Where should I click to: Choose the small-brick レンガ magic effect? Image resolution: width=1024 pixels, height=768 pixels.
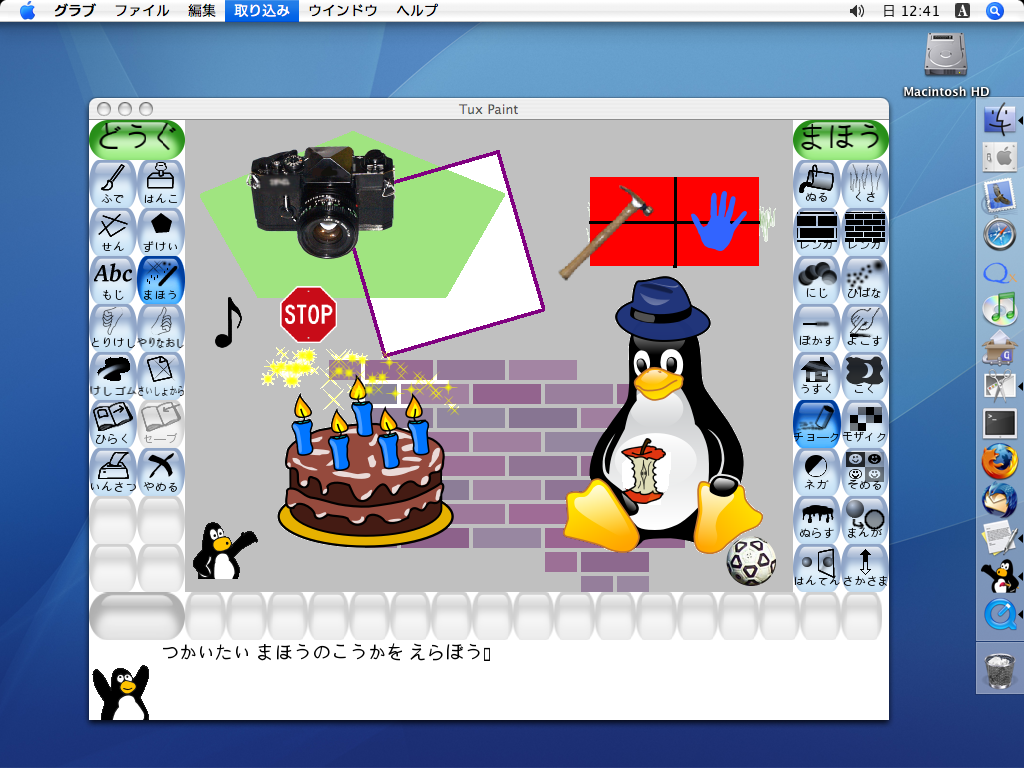pyautogui.click(x=865, y=232)
